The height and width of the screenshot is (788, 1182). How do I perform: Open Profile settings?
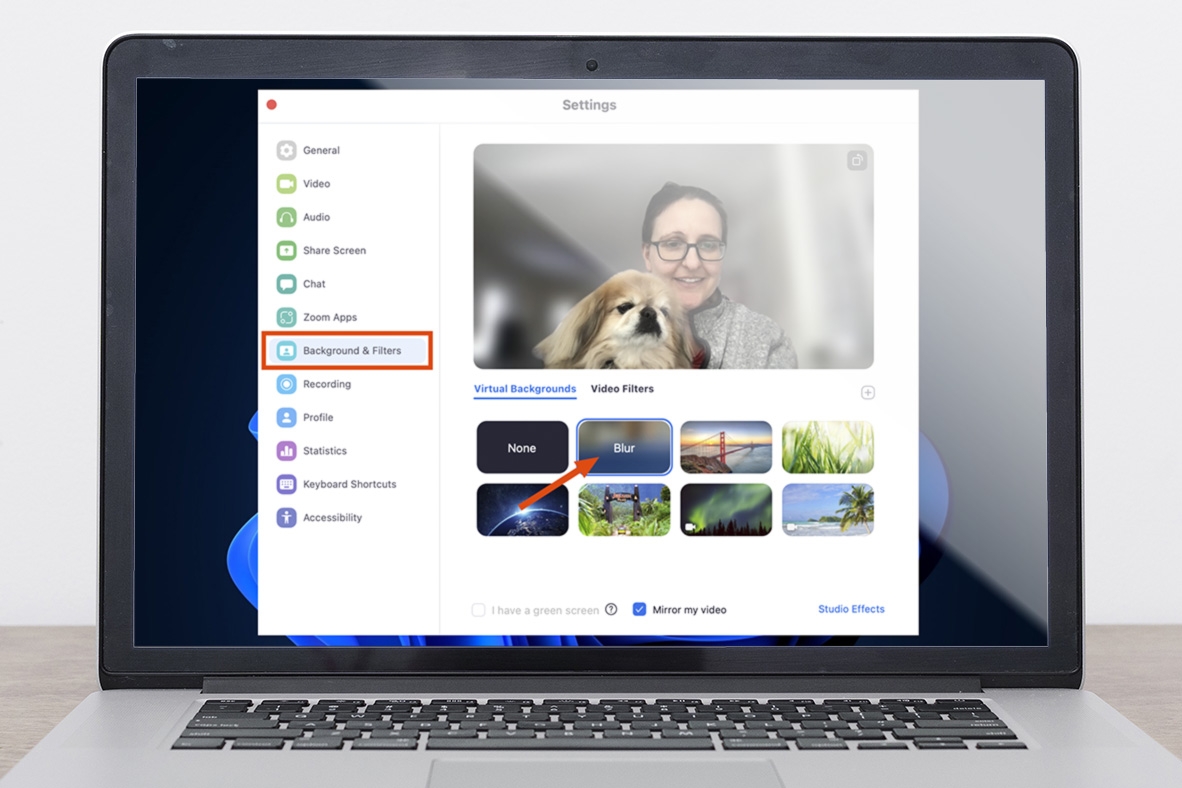point(317,417)
